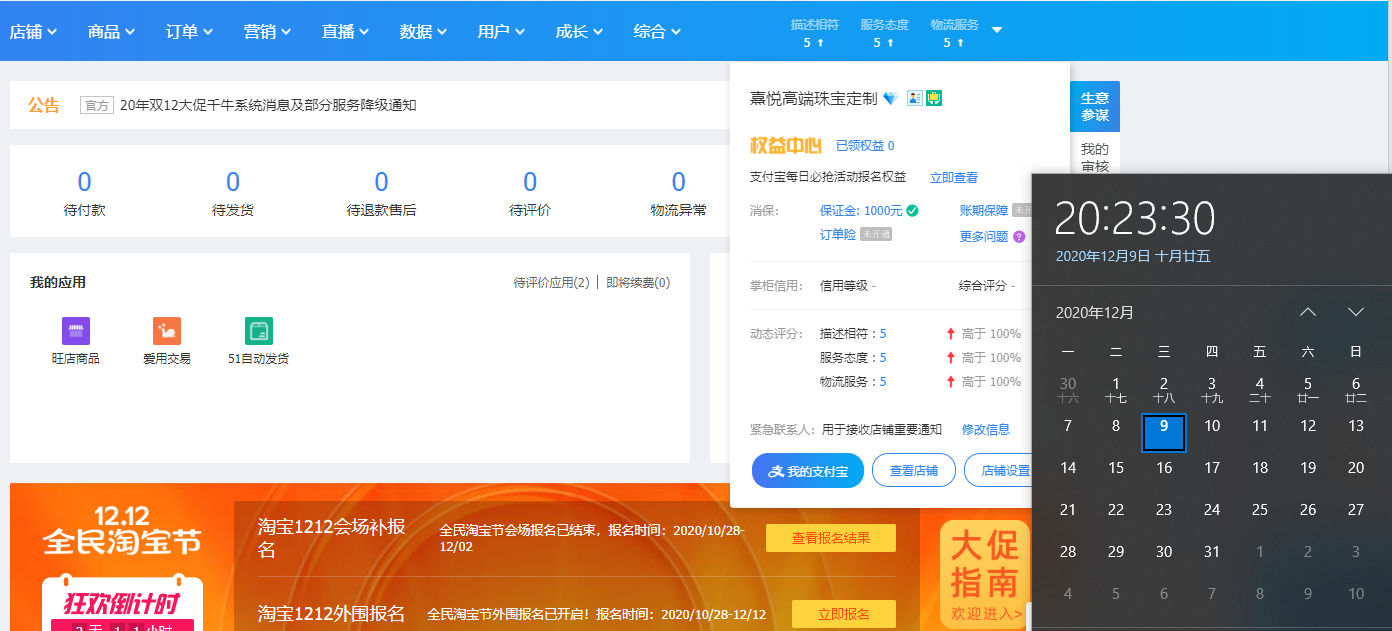Click the 账期保障 link
The width and height of the screenshot is (1392, 631).
(984, 211)
